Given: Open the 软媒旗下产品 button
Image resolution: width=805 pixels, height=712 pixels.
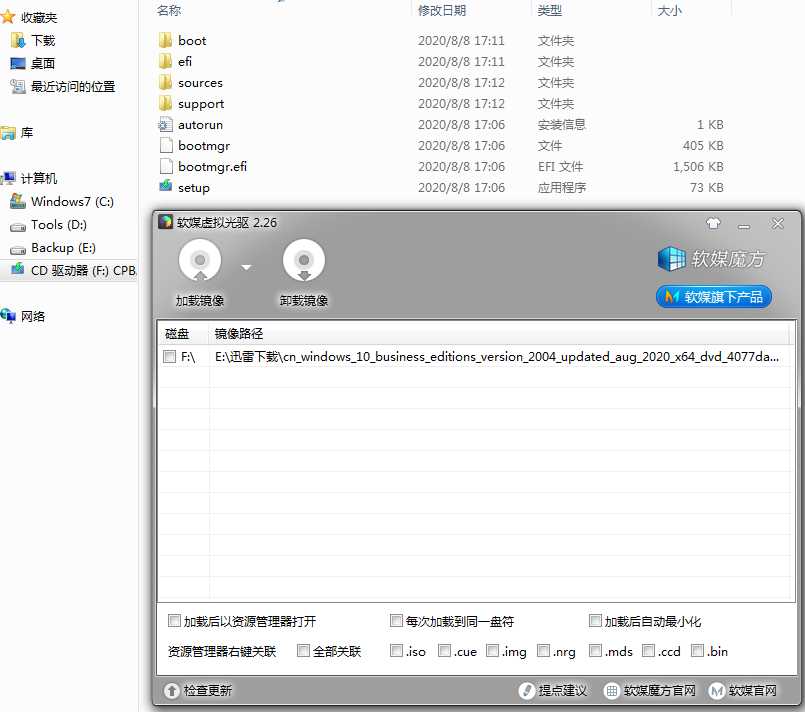Looking at the screenshot, I should 714,297.
